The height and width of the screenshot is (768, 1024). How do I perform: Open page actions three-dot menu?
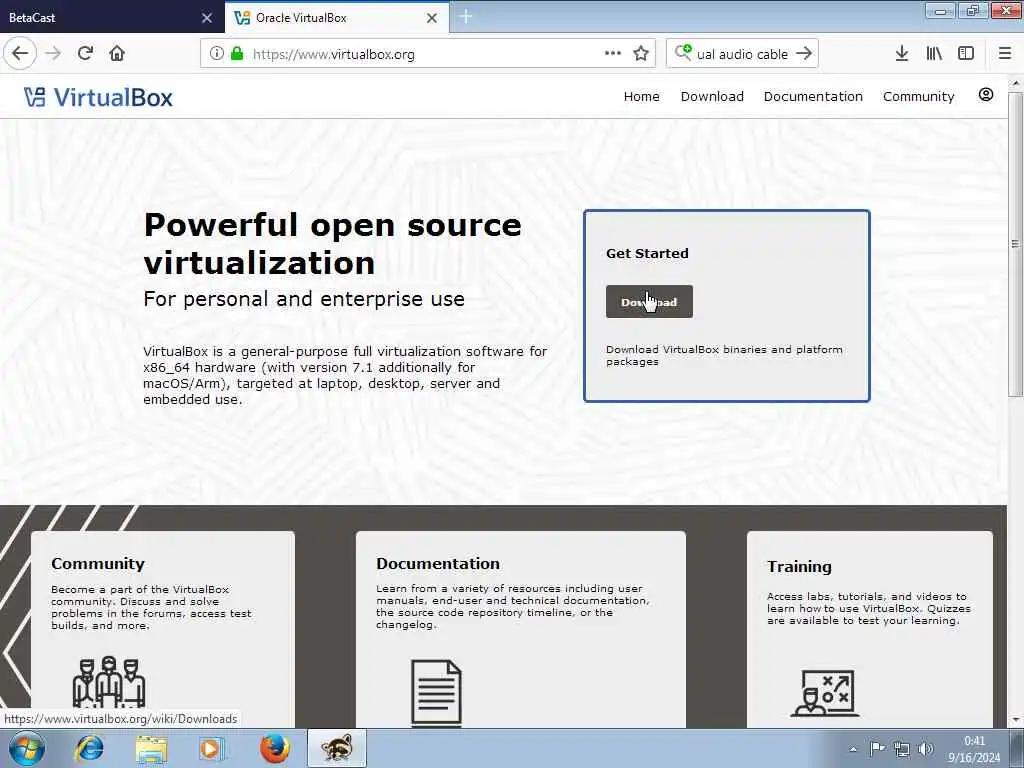[x=613, y=54]
